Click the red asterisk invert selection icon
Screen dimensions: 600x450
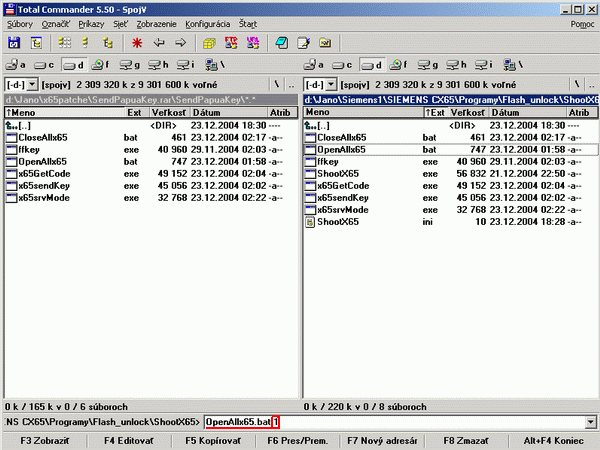[x=137, y=42]
